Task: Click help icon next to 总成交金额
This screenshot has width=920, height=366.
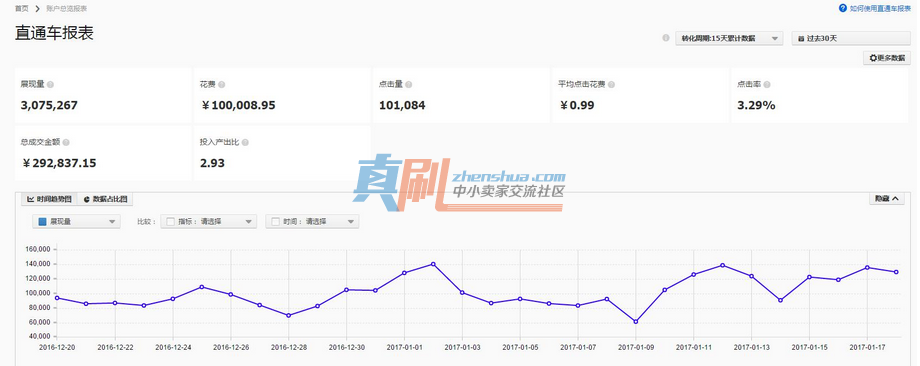Action: coord(66,143)
